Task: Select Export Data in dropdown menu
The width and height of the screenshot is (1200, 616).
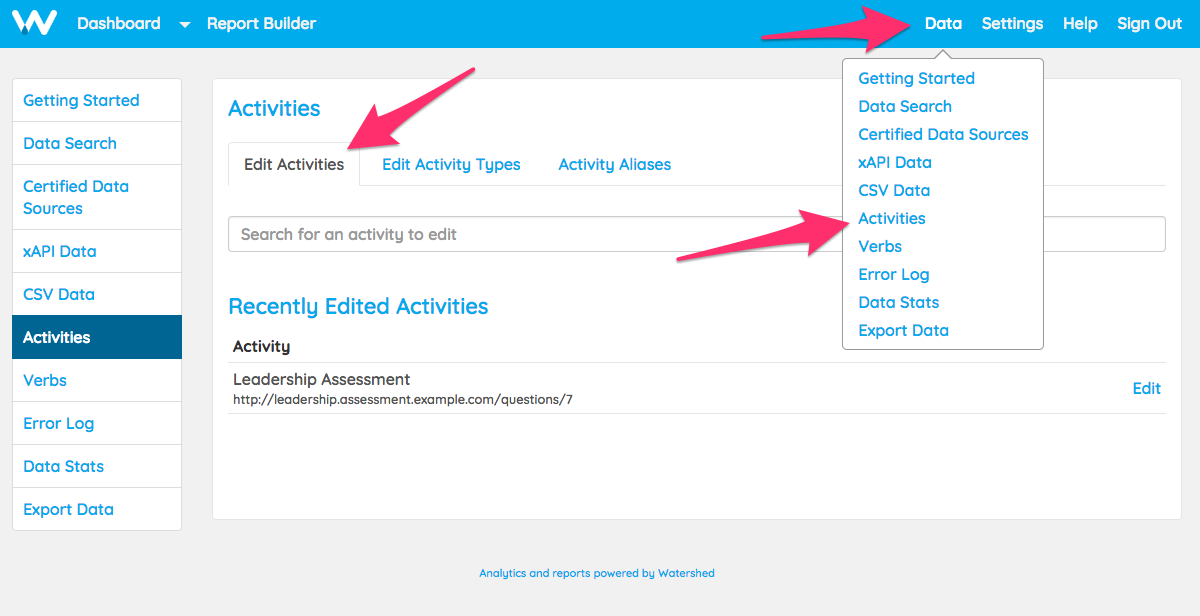Action: click(903, 330)
